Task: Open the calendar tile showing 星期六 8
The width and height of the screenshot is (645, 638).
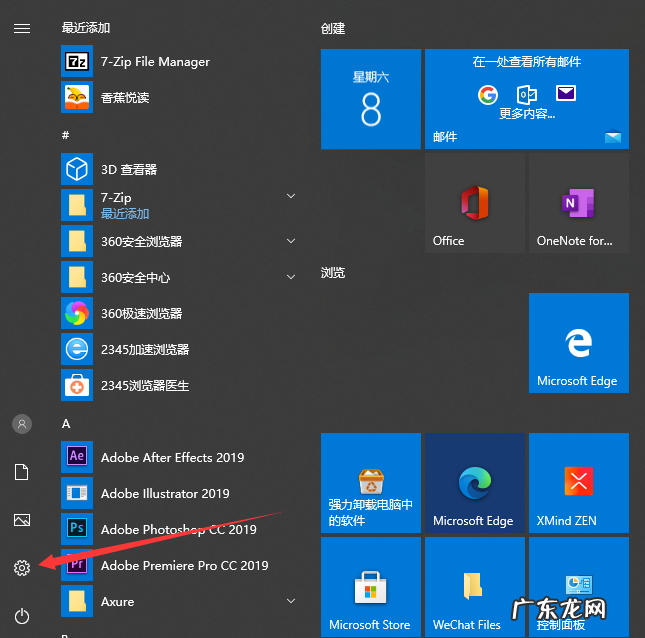Action: pos(371,99)
